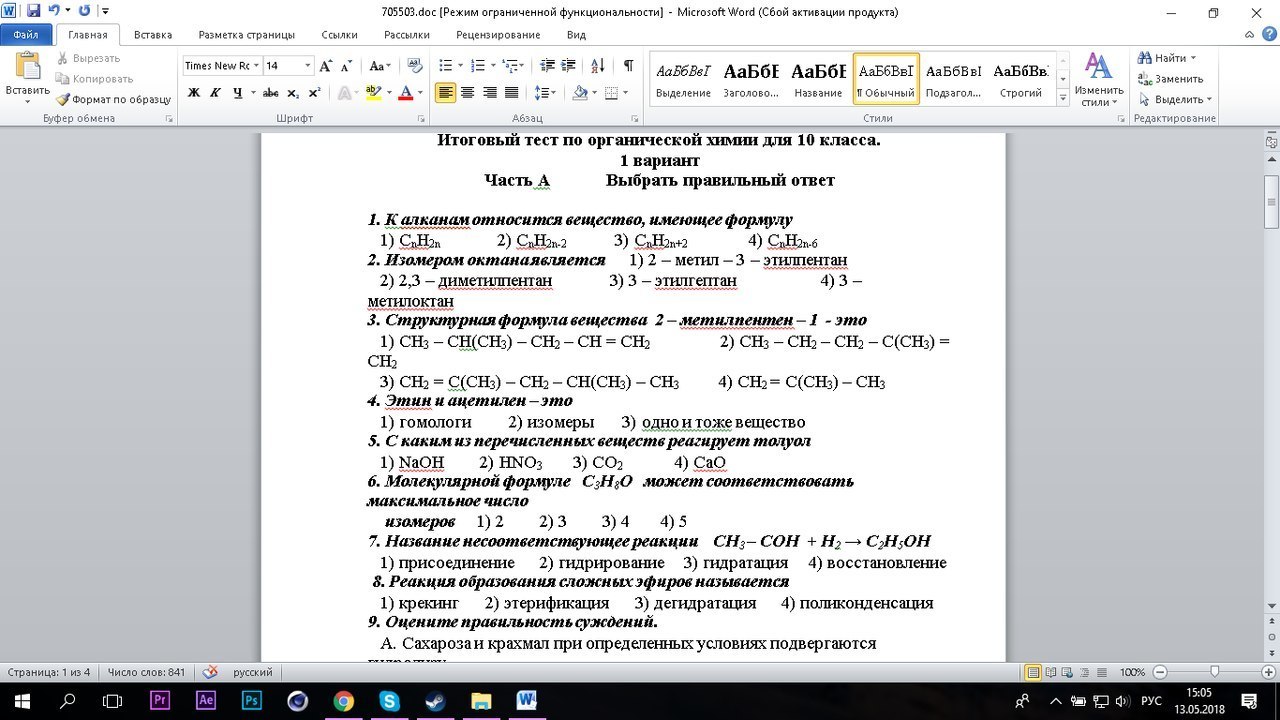Click the superscript x² icon

[314, 93]
